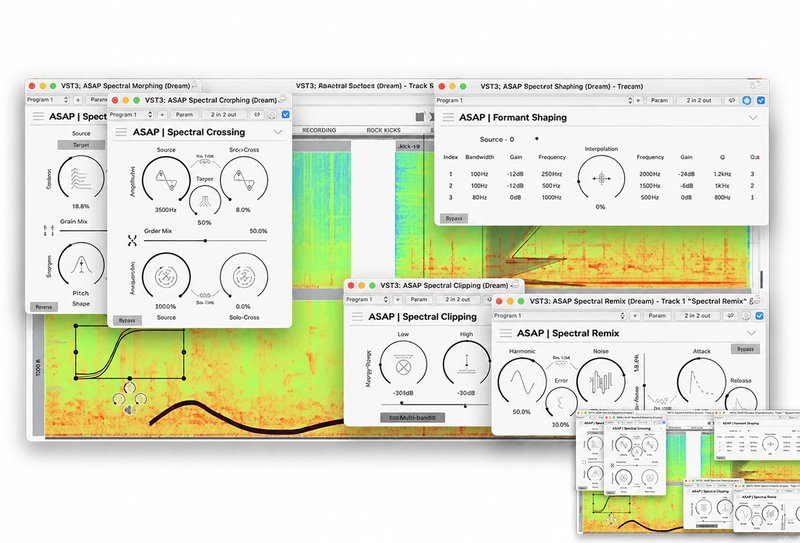
Task: Click the Noise knob in Spectral Remix
Action: (x=601, y=381)
